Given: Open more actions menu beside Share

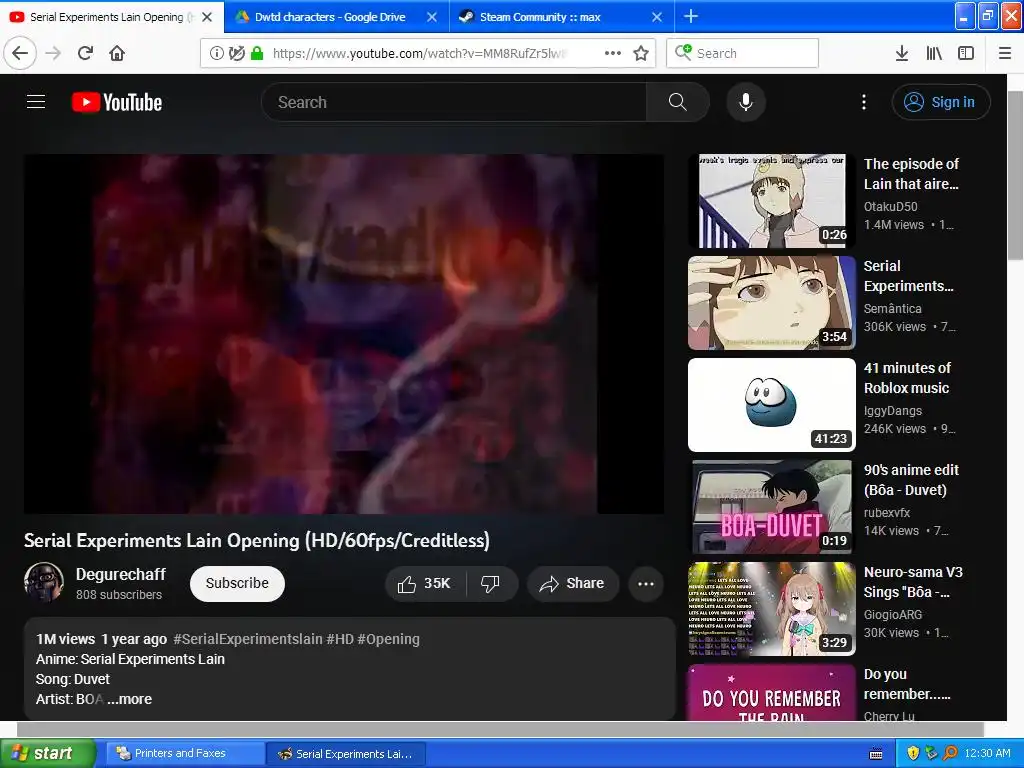Looking at the screenshot, I should 646,584.
